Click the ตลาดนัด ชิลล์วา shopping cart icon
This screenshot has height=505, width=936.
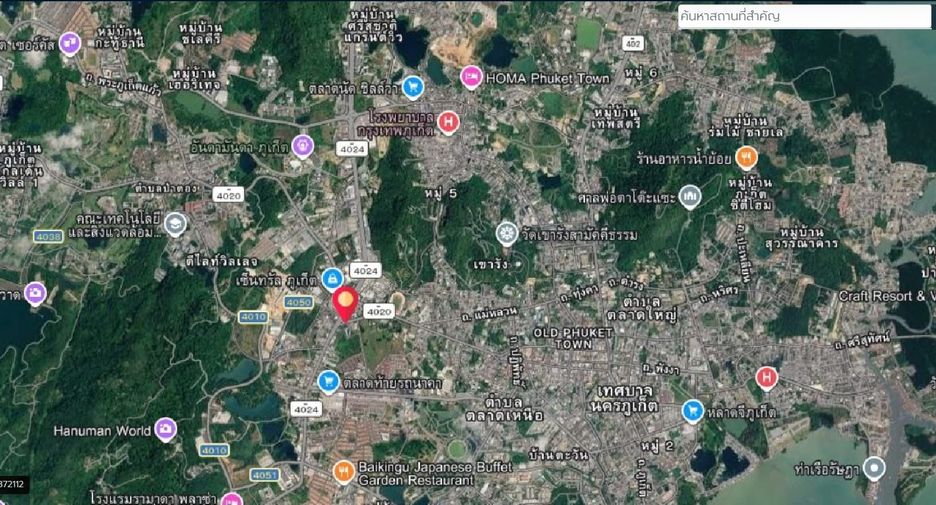pos(412,88)
